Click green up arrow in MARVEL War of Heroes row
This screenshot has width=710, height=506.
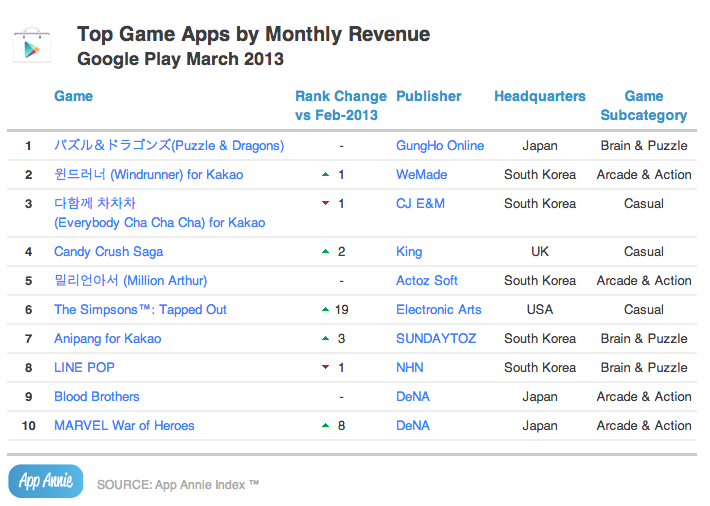pos(325,425)
